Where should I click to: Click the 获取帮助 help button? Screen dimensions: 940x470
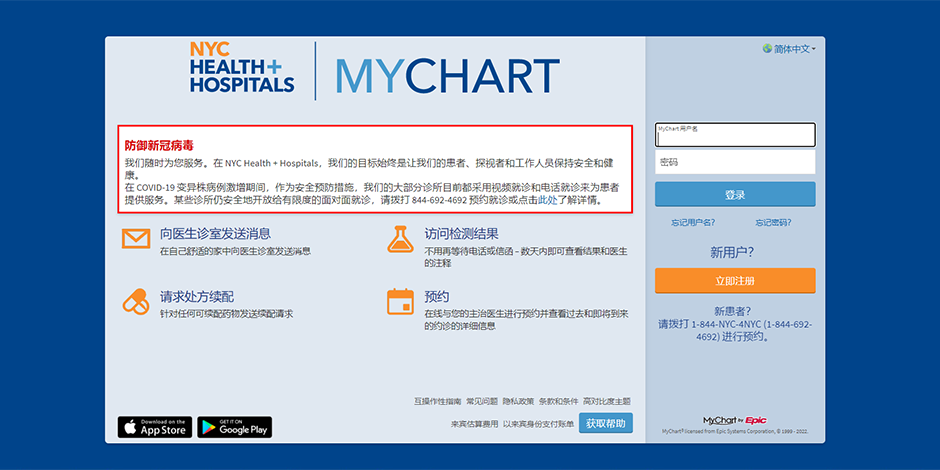point(605,424)
